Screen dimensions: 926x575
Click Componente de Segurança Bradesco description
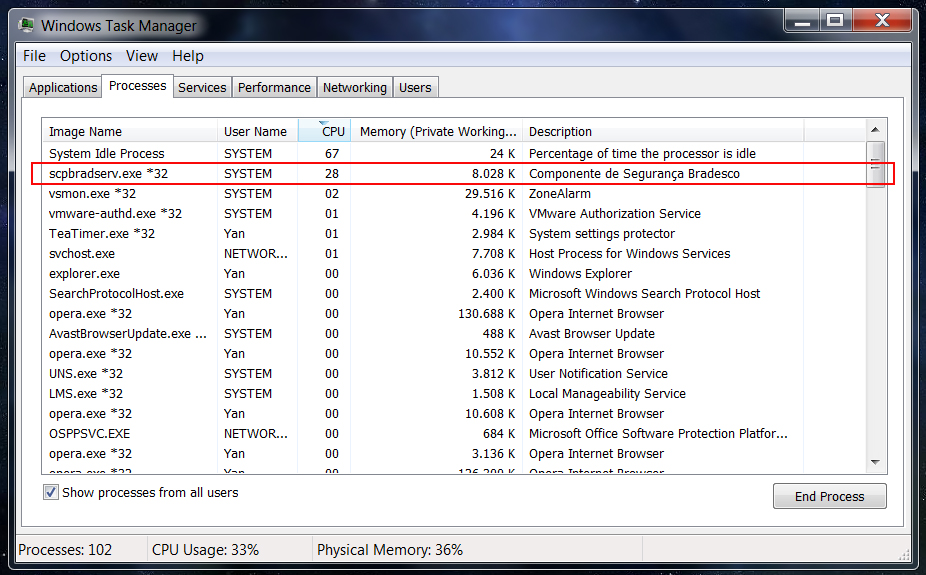[634, 174]
